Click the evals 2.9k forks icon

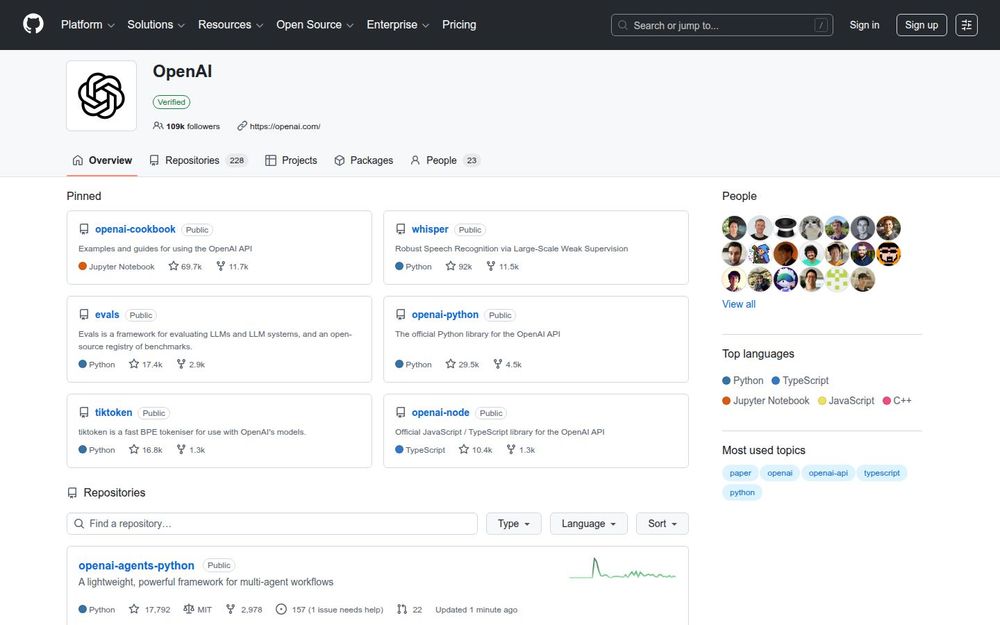click(181, 364)
